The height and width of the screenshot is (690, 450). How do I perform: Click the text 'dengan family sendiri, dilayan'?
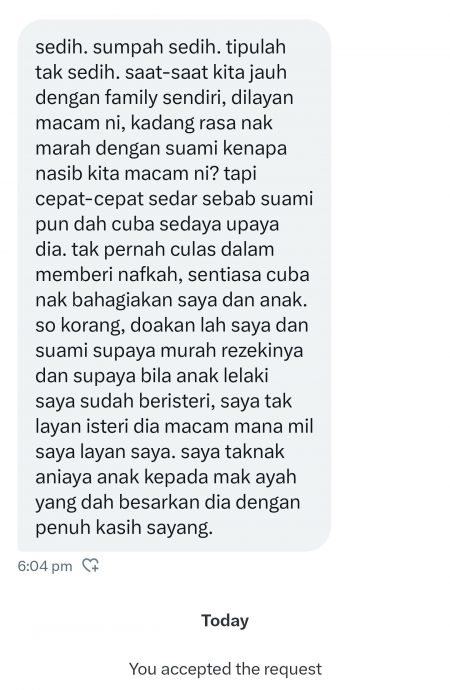tap(164, 98)
